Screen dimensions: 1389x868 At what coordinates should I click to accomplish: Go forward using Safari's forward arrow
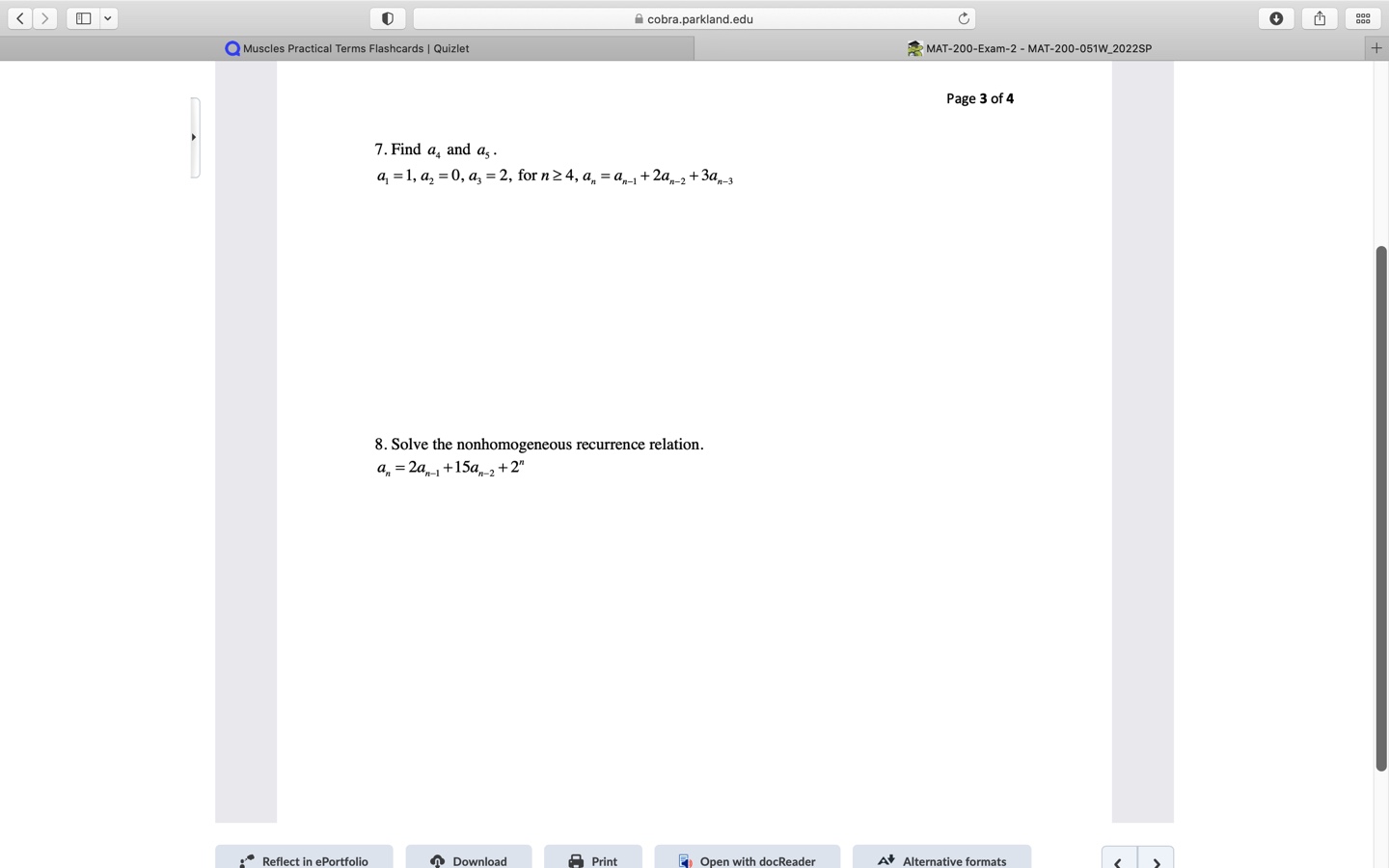45,18
